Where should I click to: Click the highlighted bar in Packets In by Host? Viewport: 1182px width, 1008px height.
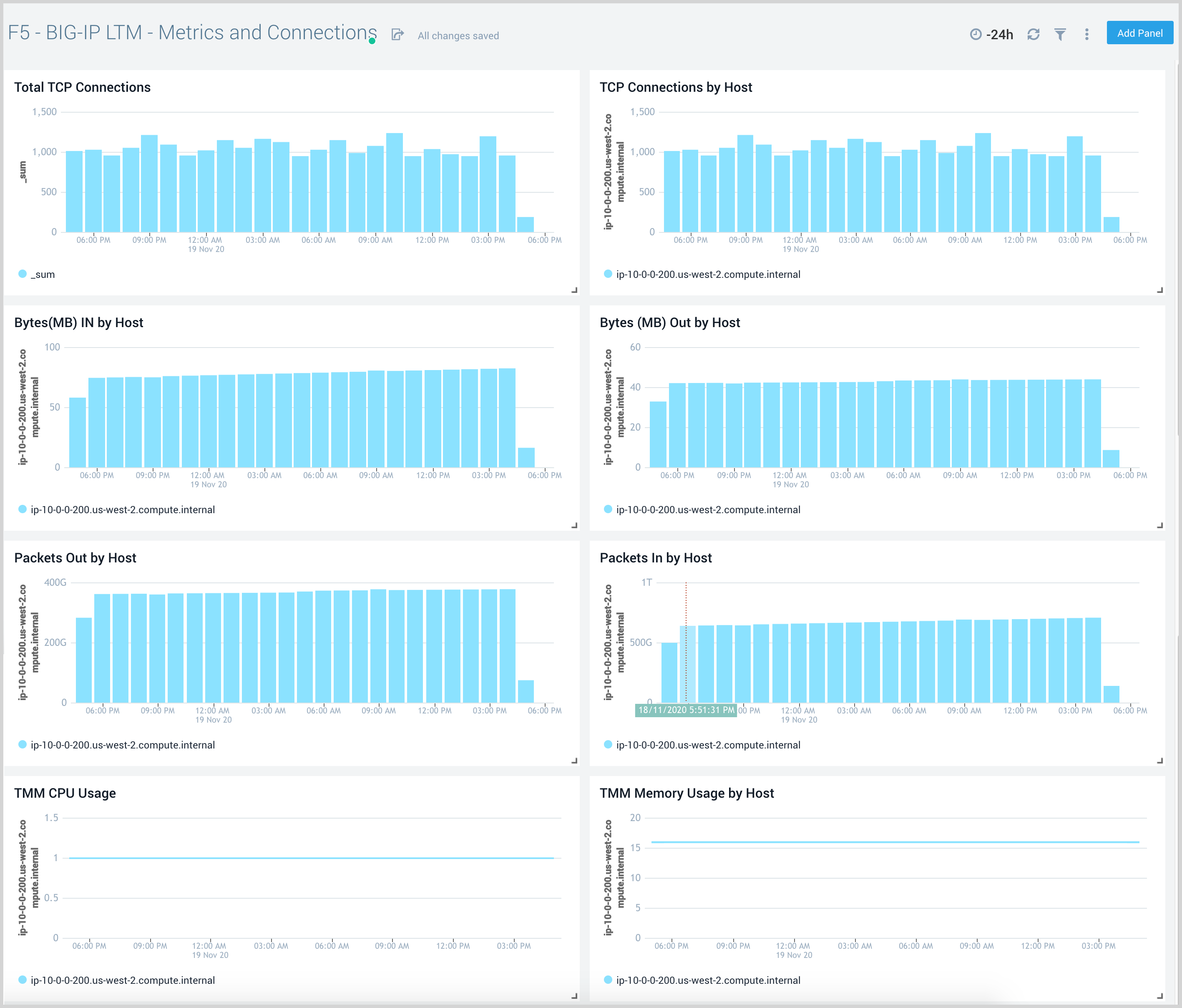click(x=688, y=664)
